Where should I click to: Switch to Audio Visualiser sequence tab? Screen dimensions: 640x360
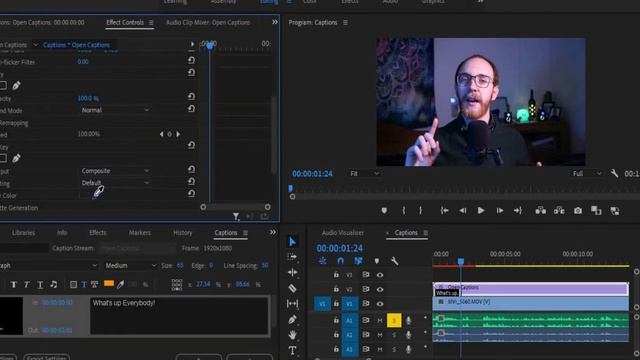point(343,233)
